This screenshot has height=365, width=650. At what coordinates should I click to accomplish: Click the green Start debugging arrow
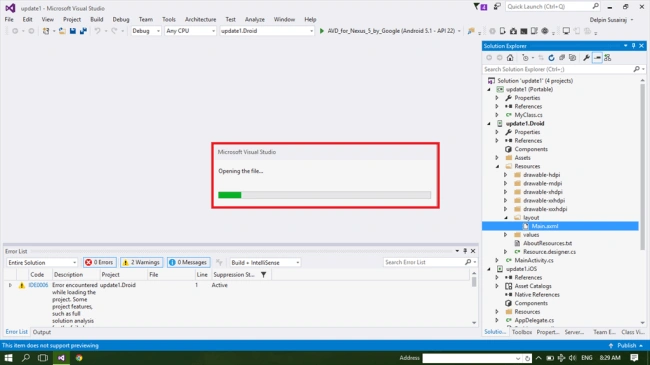click(x=322, y=31)
